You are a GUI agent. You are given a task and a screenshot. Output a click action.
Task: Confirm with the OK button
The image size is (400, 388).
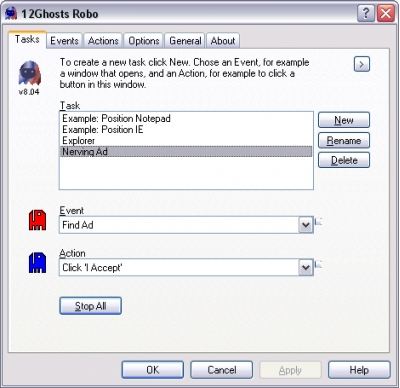(153, 370)
